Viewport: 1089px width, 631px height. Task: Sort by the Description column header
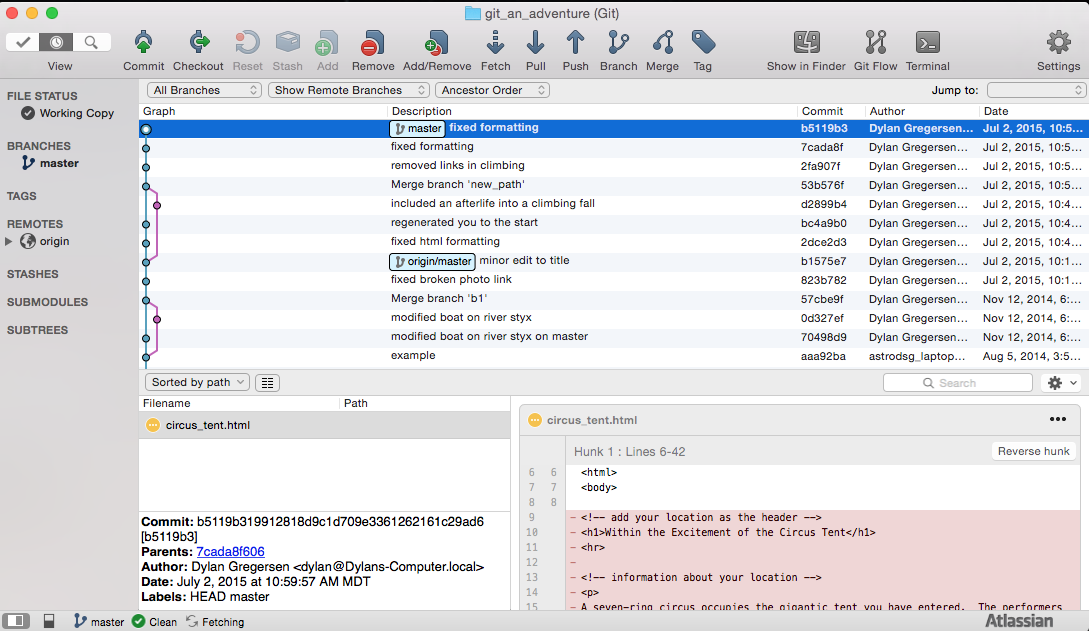pos(592,111)
